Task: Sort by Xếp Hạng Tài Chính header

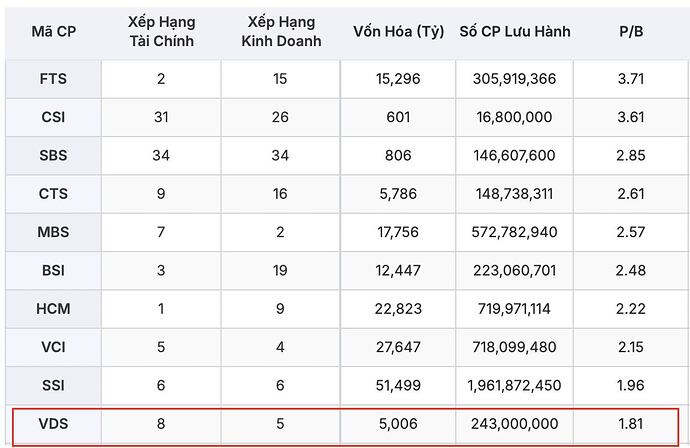Action: pyautogui.click(x=161, y=31)
